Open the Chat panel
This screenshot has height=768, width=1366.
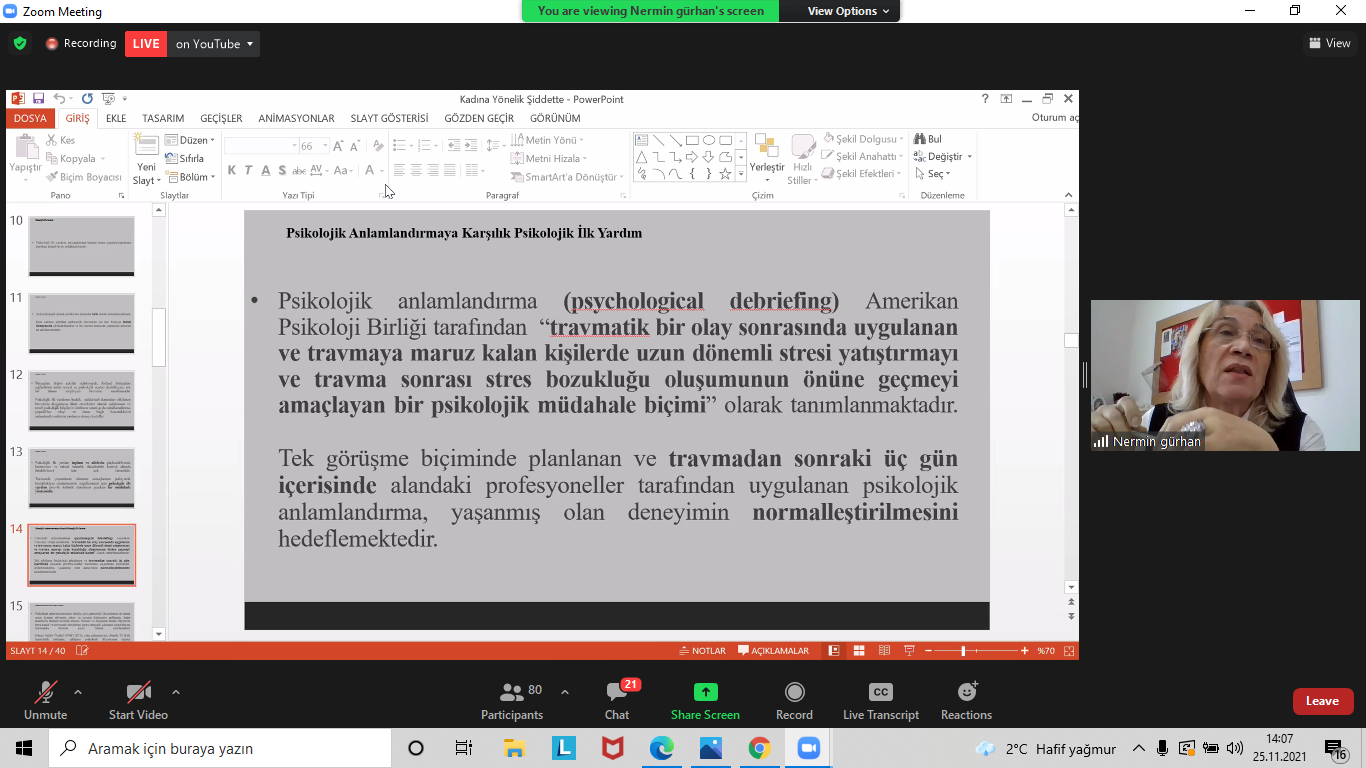617,693
